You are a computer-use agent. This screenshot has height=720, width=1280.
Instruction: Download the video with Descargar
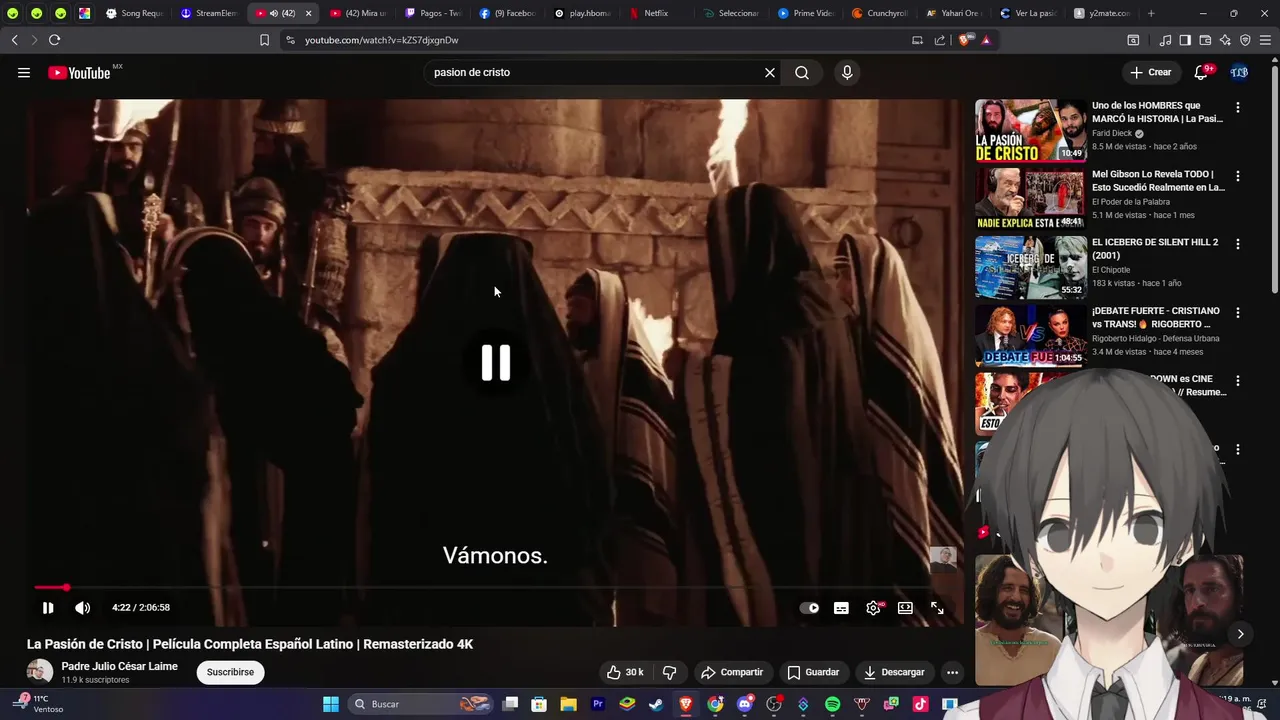894,672
